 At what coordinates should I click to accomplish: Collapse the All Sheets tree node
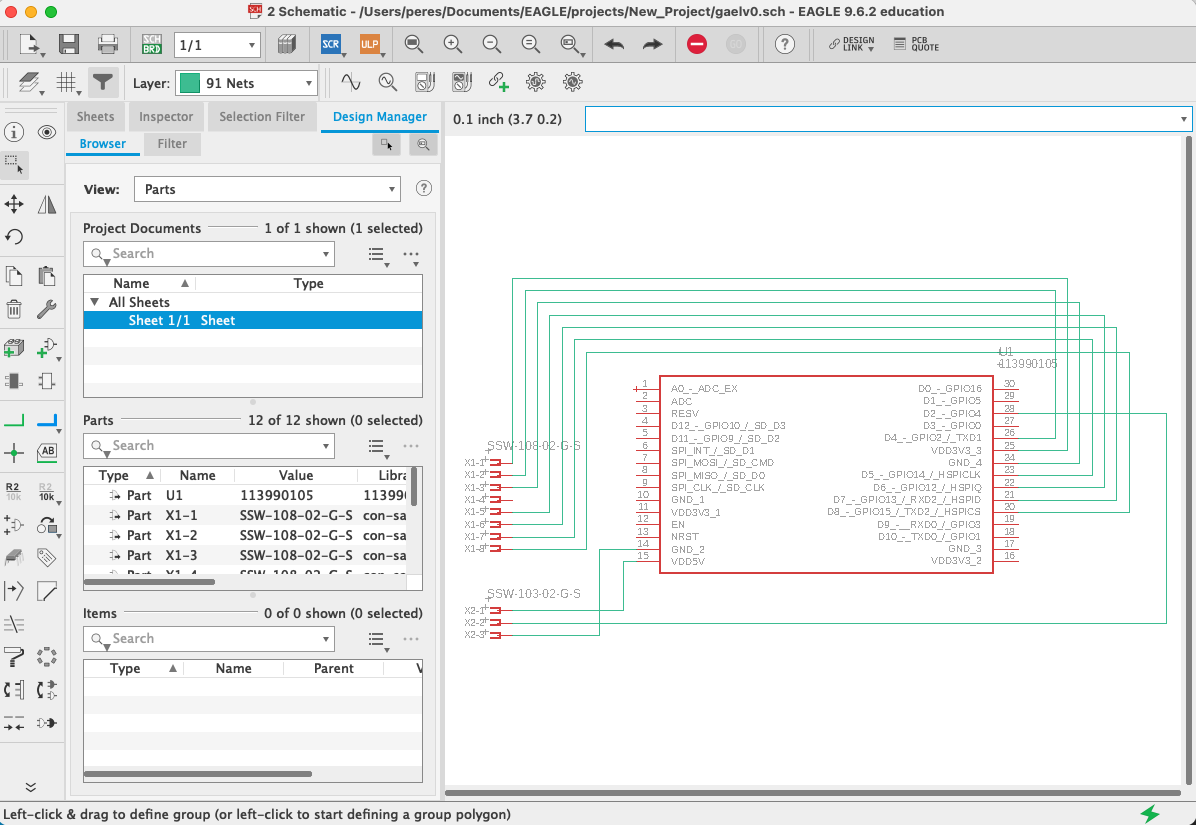click(x=95, y=302)
